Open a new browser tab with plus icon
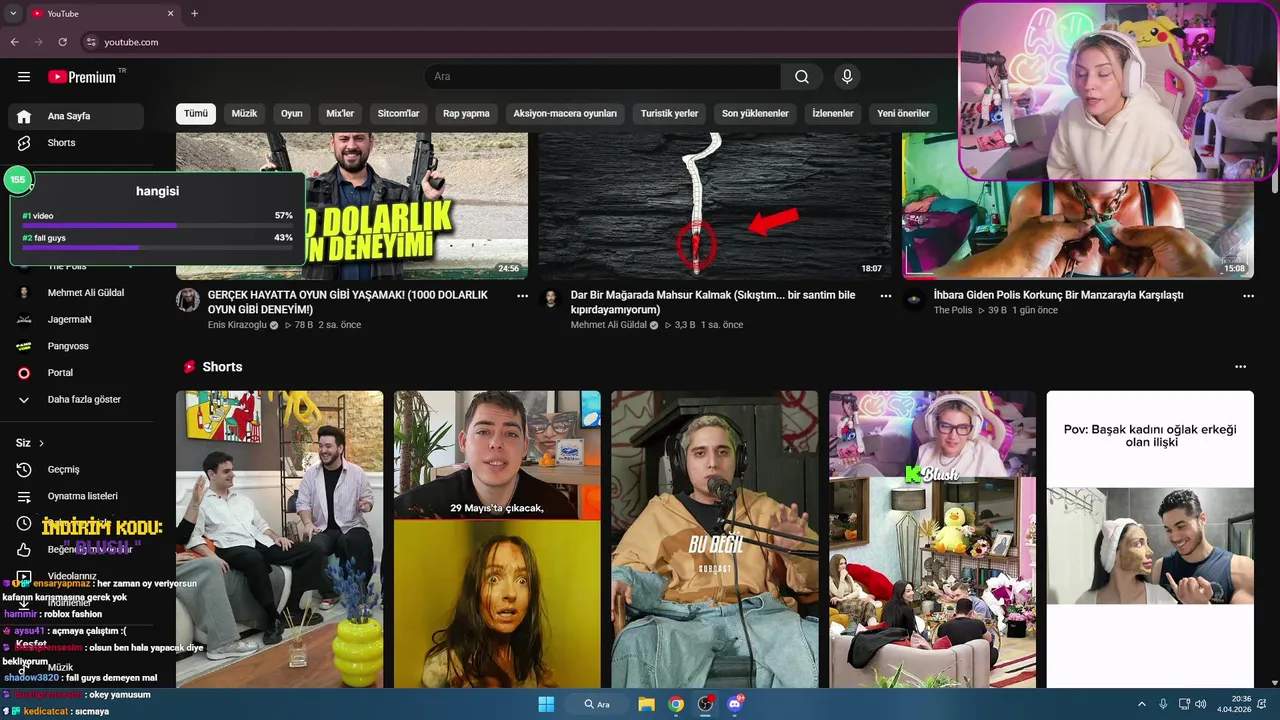The height and width of the screenshot is (720, 1280). pos(194,14)
